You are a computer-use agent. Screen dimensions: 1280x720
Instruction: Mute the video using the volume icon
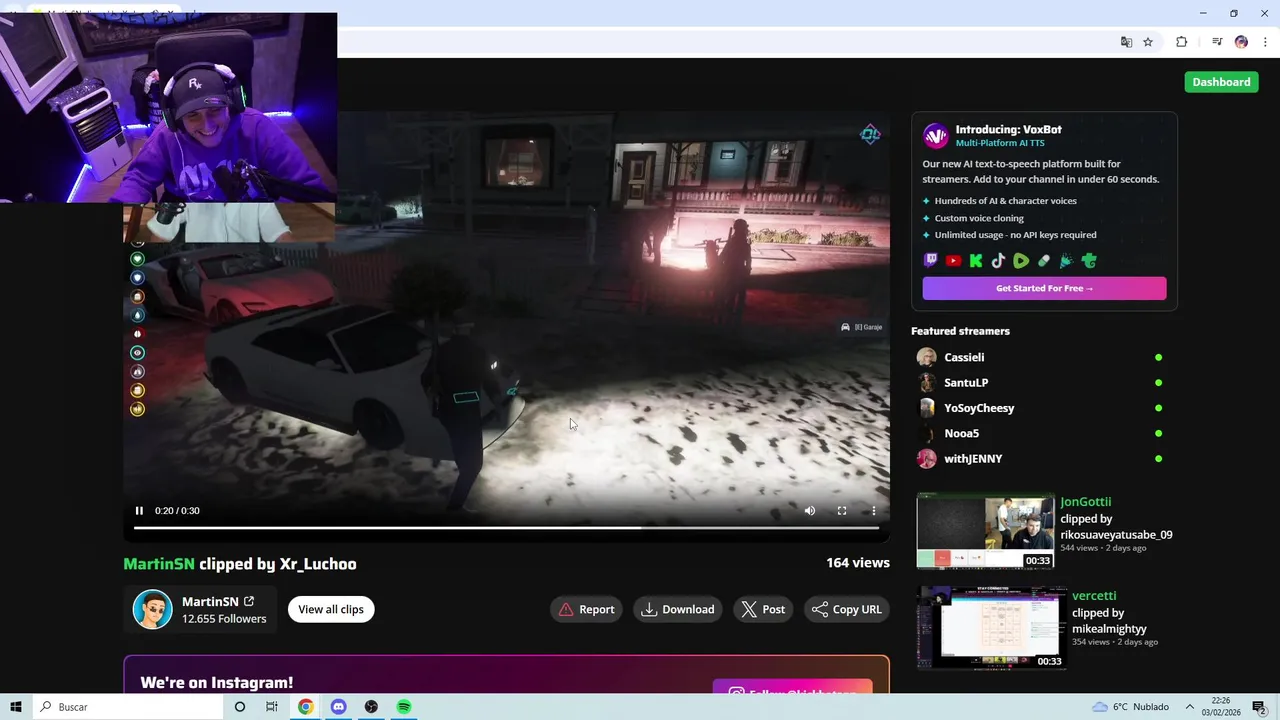pos(810,511)
